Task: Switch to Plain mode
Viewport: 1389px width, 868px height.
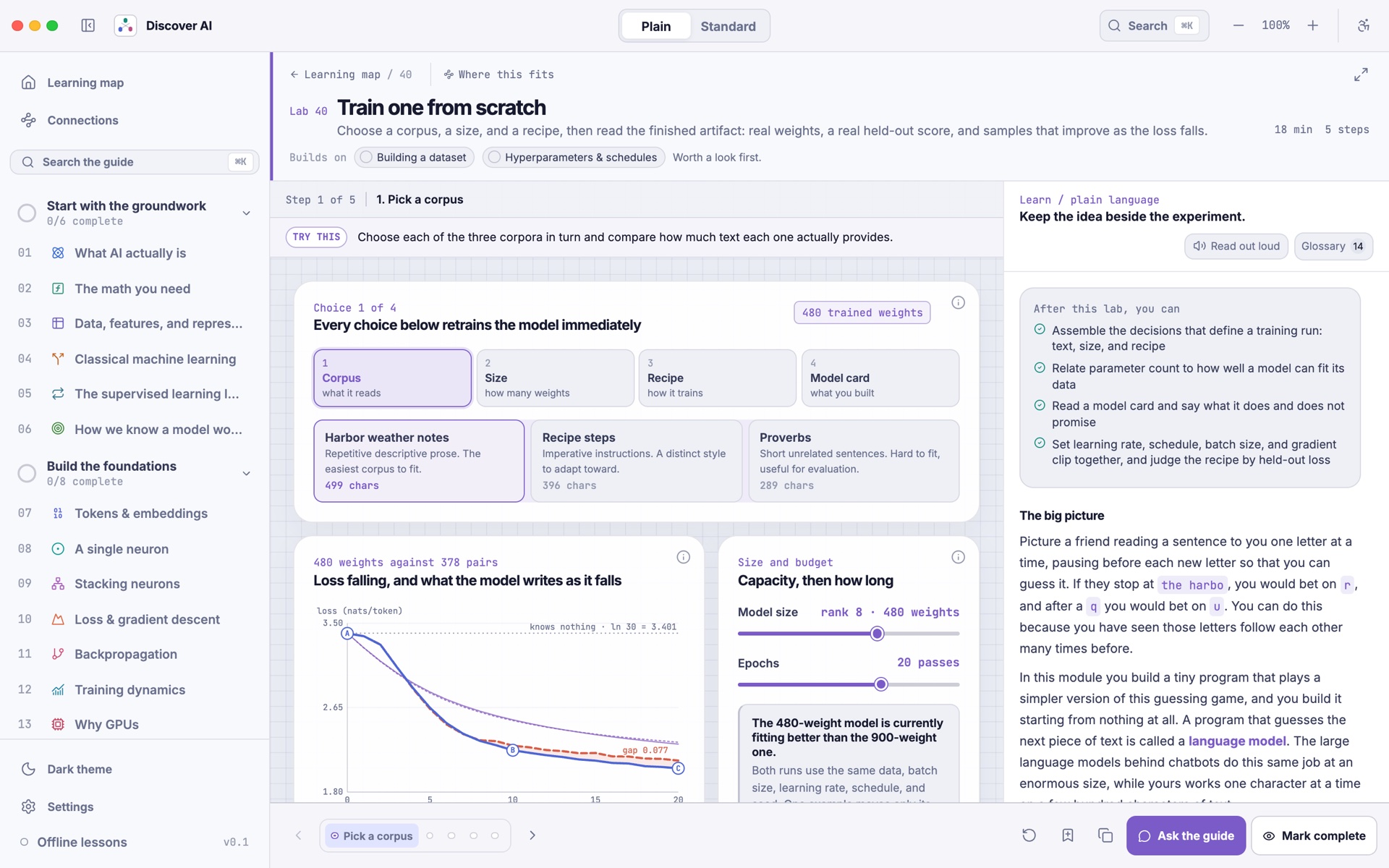Action: (655, 26)
